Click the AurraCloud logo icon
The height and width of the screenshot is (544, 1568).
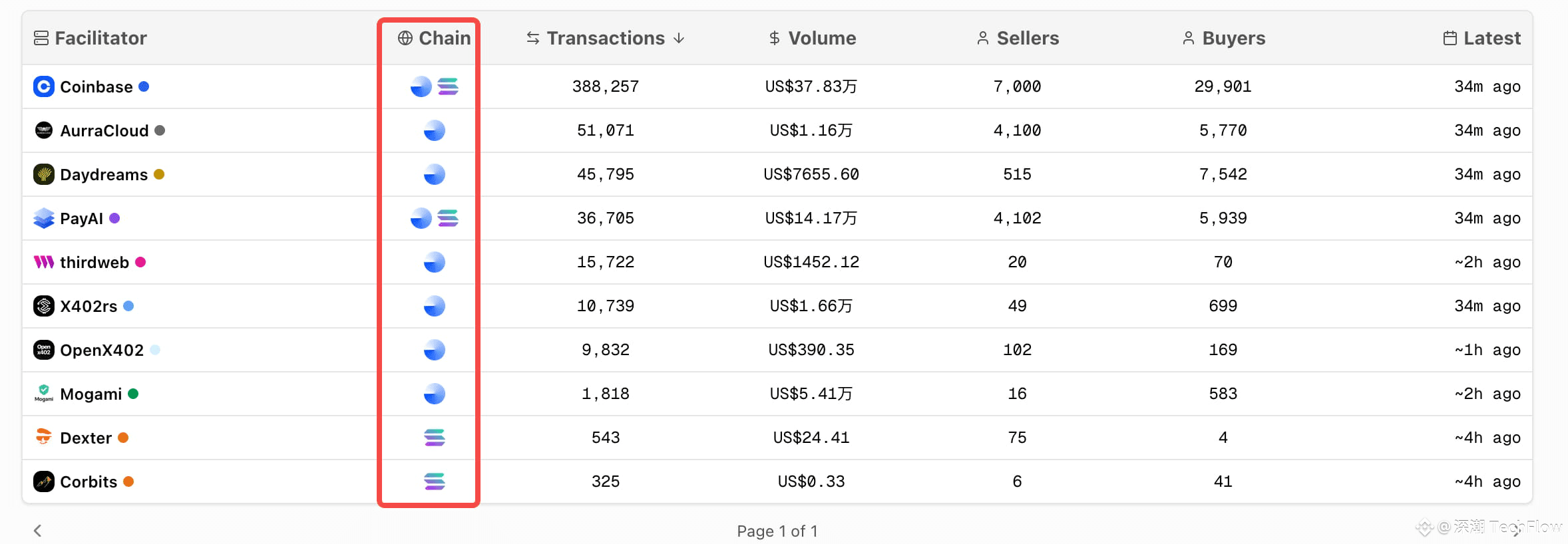pyautogui.click(x=44, y=130)
